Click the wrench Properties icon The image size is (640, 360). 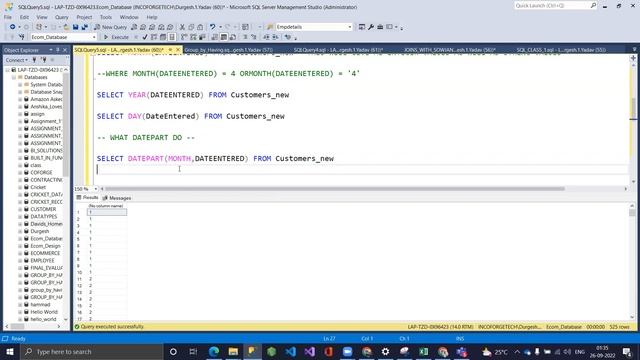pos(371,27)
